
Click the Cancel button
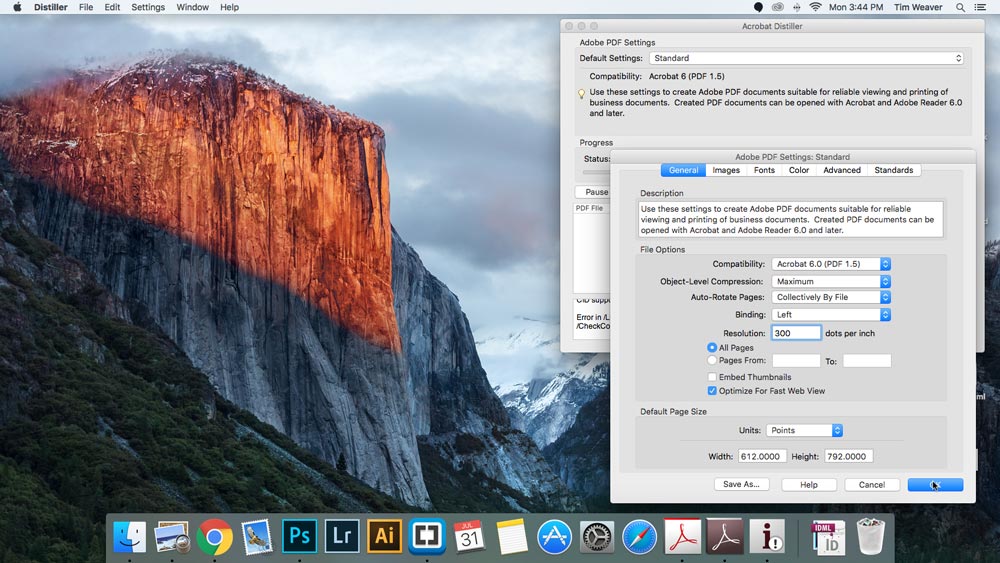(x=872, y=485)
